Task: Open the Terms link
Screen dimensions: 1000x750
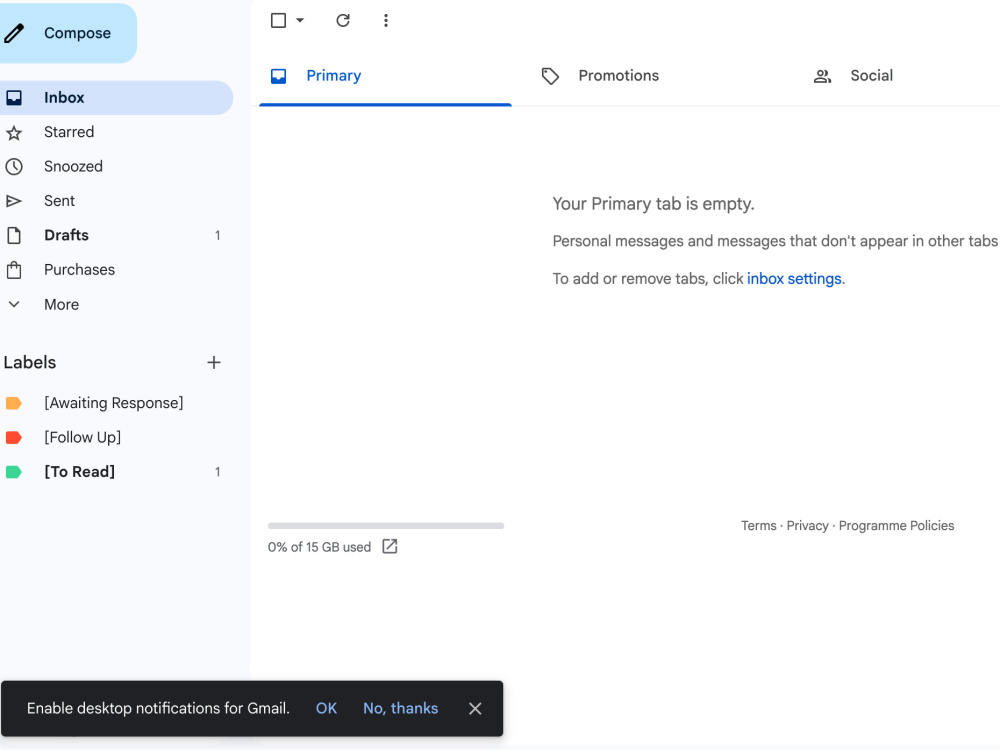Action: pos(758,526)
